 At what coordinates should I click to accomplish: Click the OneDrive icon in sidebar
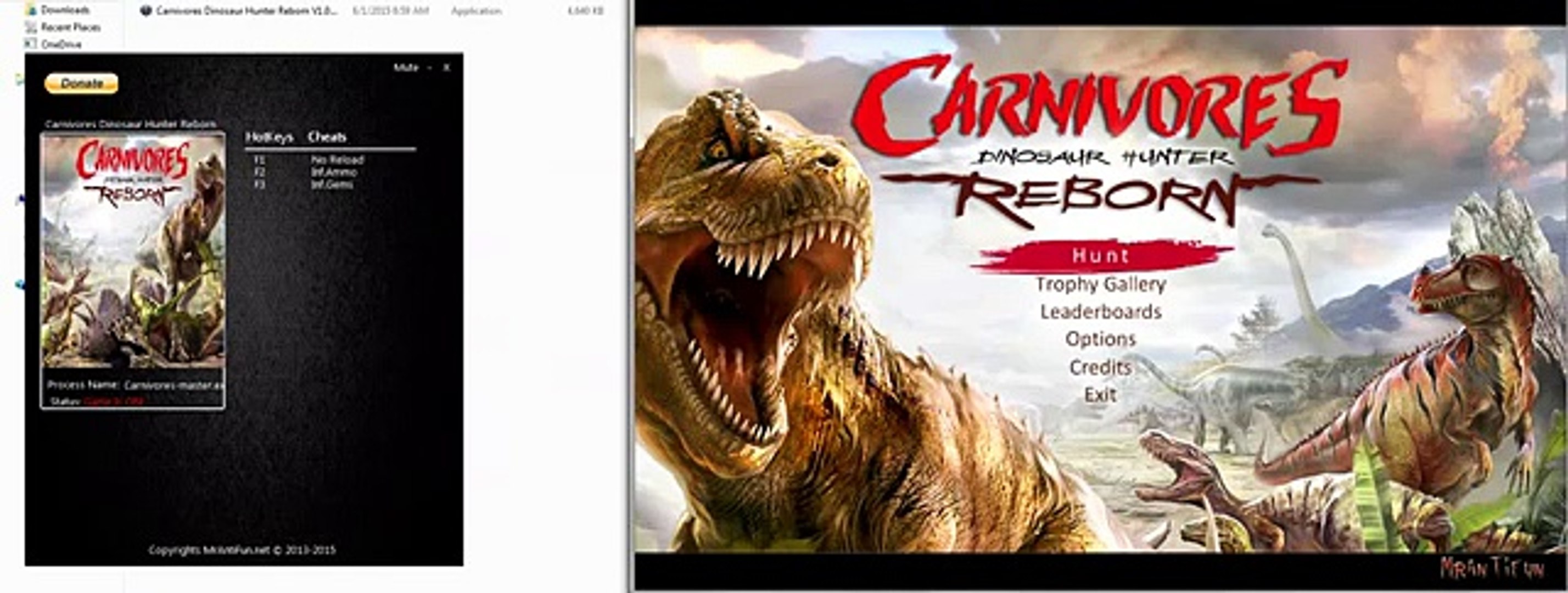click(x=31, y=43)
